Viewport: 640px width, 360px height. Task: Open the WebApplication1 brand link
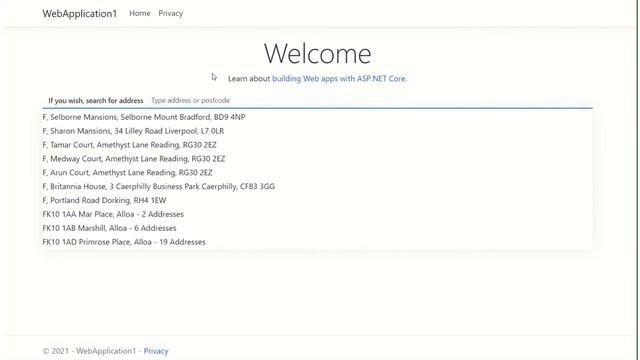pos(80,13)
